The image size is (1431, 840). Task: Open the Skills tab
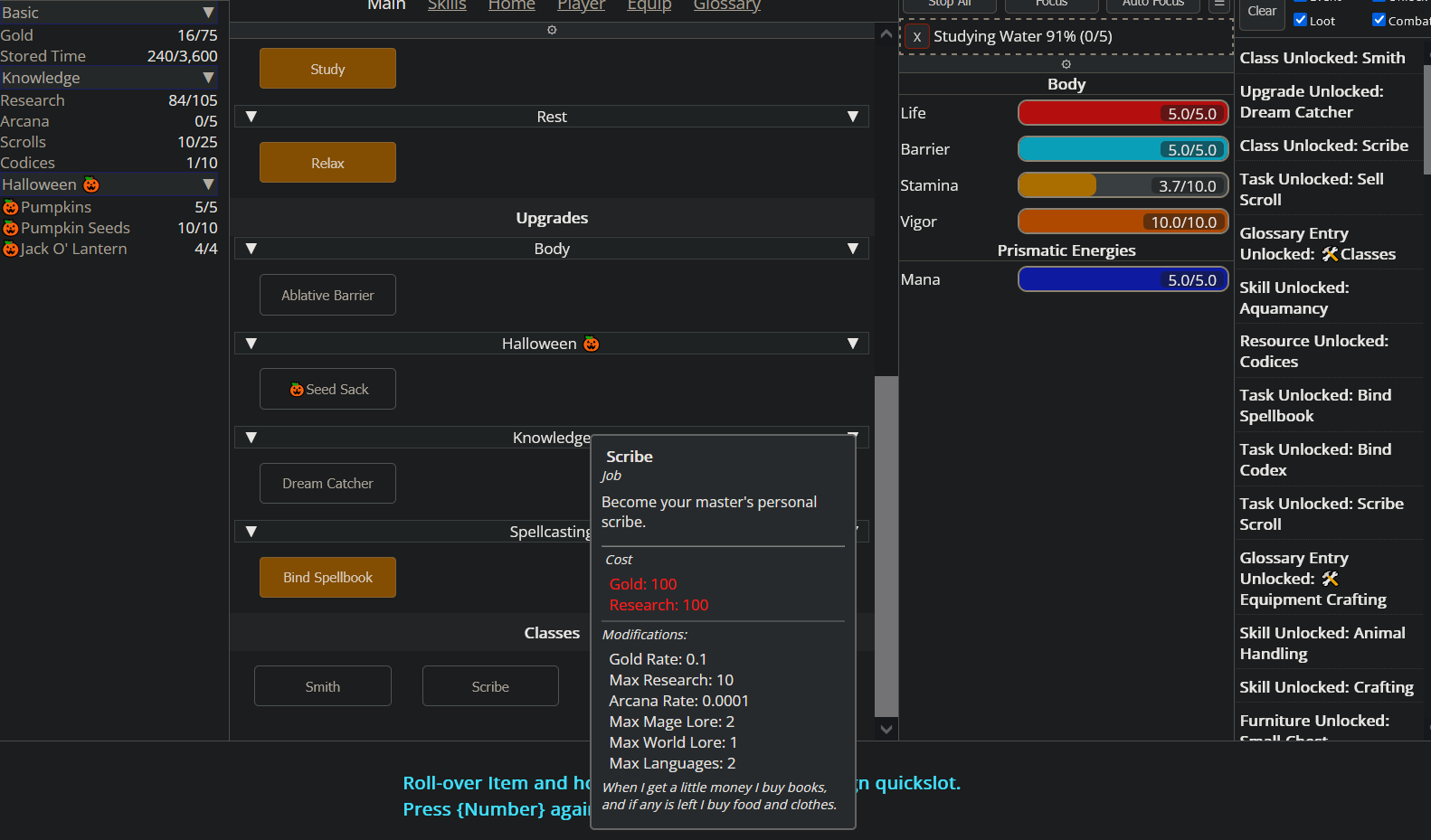447,5
